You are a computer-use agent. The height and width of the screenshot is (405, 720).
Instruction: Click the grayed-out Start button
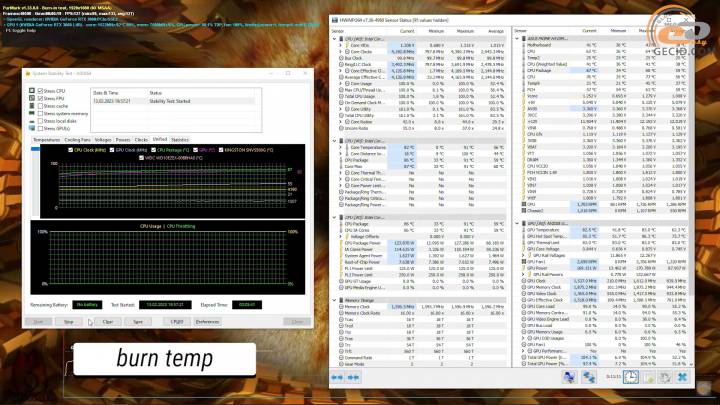point(38,321)
